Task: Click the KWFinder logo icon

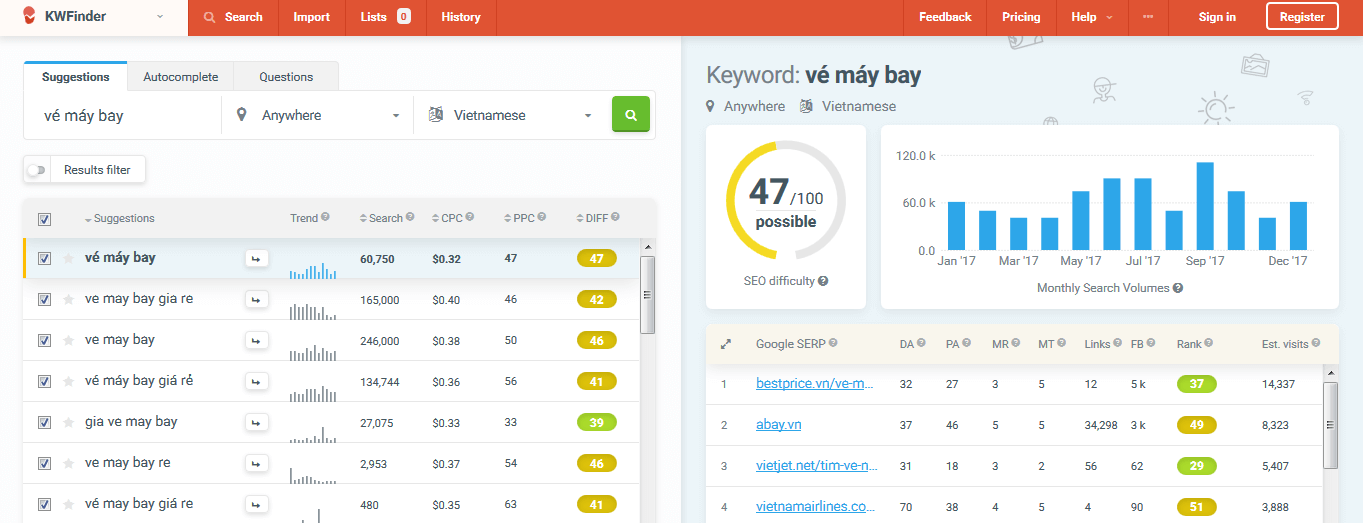Action: tap(29, 16)
